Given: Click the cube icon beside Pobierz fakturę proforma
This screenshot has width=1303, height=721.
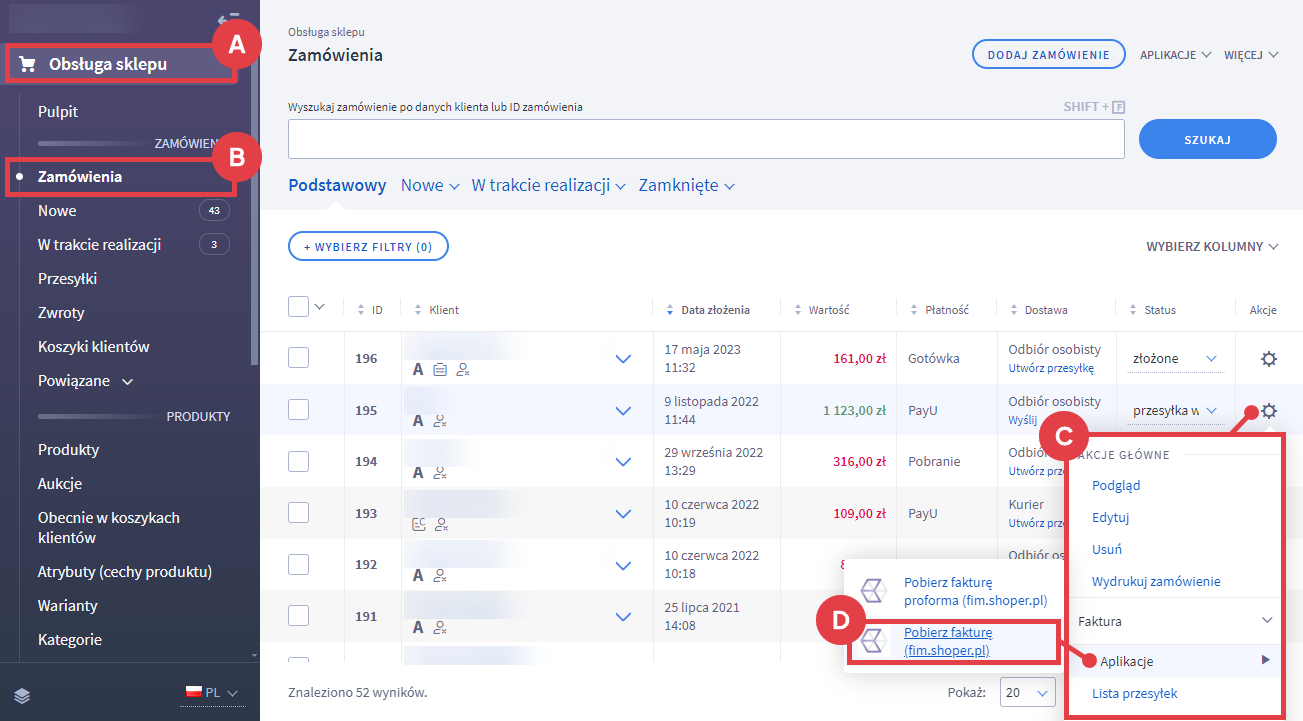Looking at the screenshot, I should [x=875, y=590].
